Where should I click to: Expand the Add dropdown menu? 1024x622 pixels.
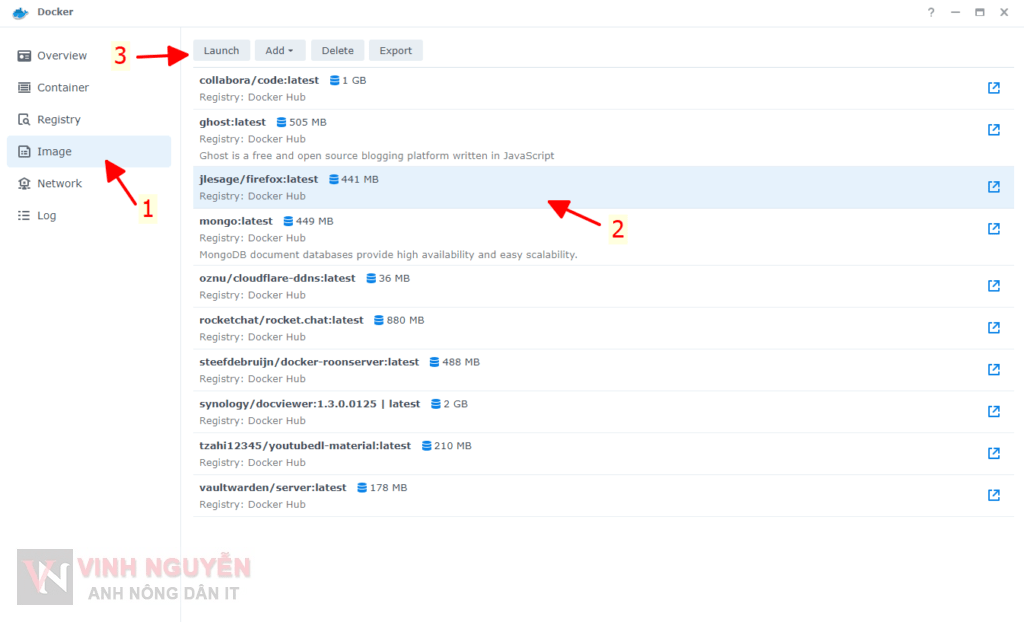point(280,49)
